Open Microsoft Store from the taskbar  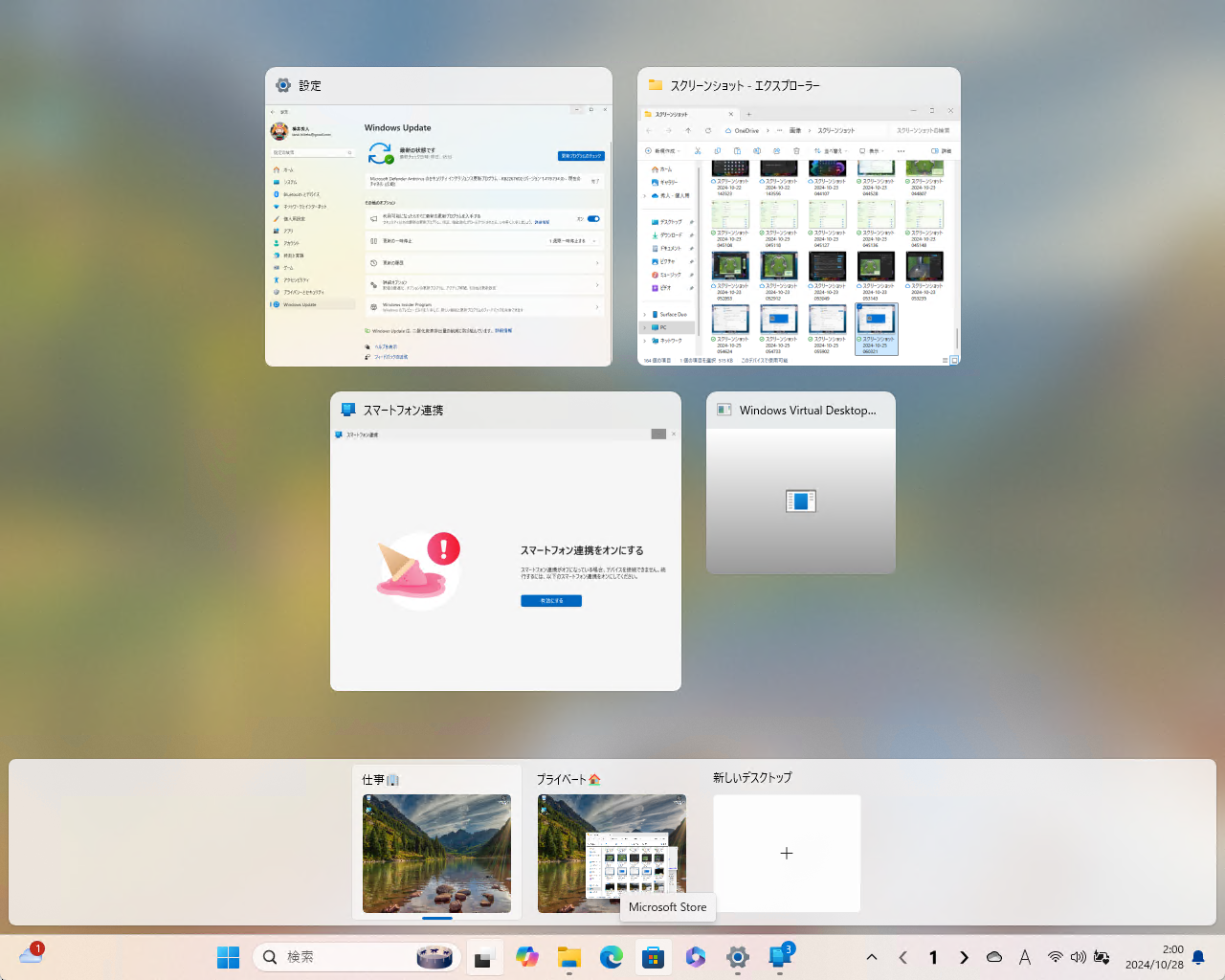pos(654,957)
